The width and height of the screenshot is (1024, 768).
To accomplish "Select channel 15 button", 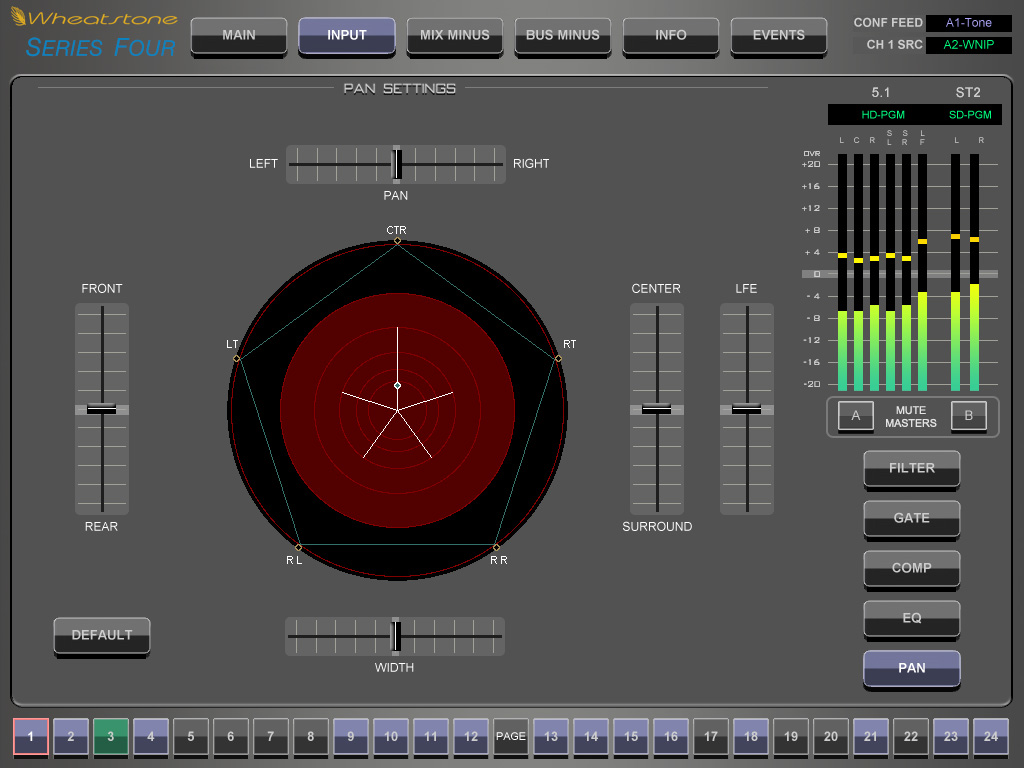I will 631,737.
